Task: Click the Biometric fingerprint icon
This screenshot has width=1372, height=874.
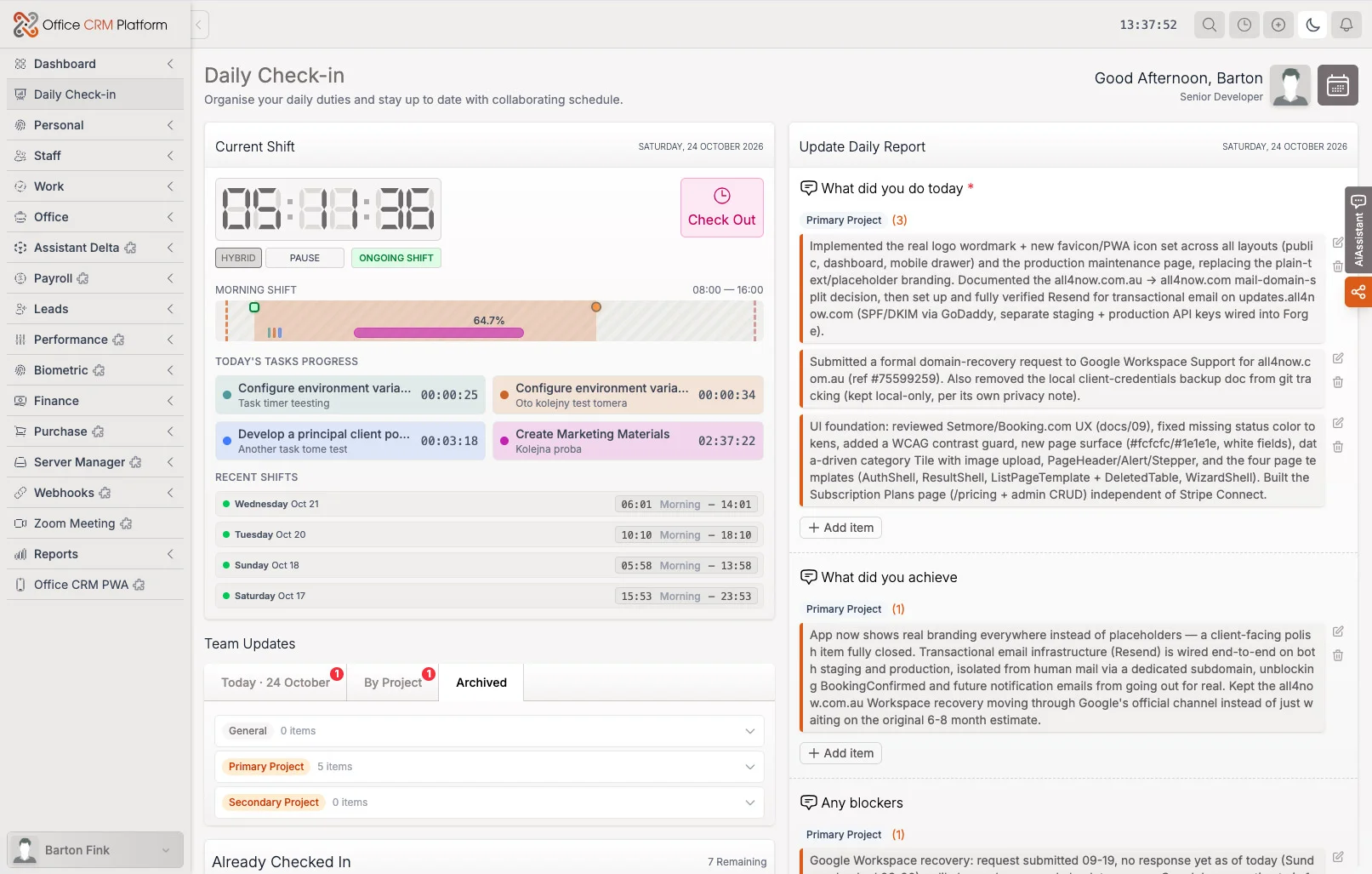Action: [20, 370]
